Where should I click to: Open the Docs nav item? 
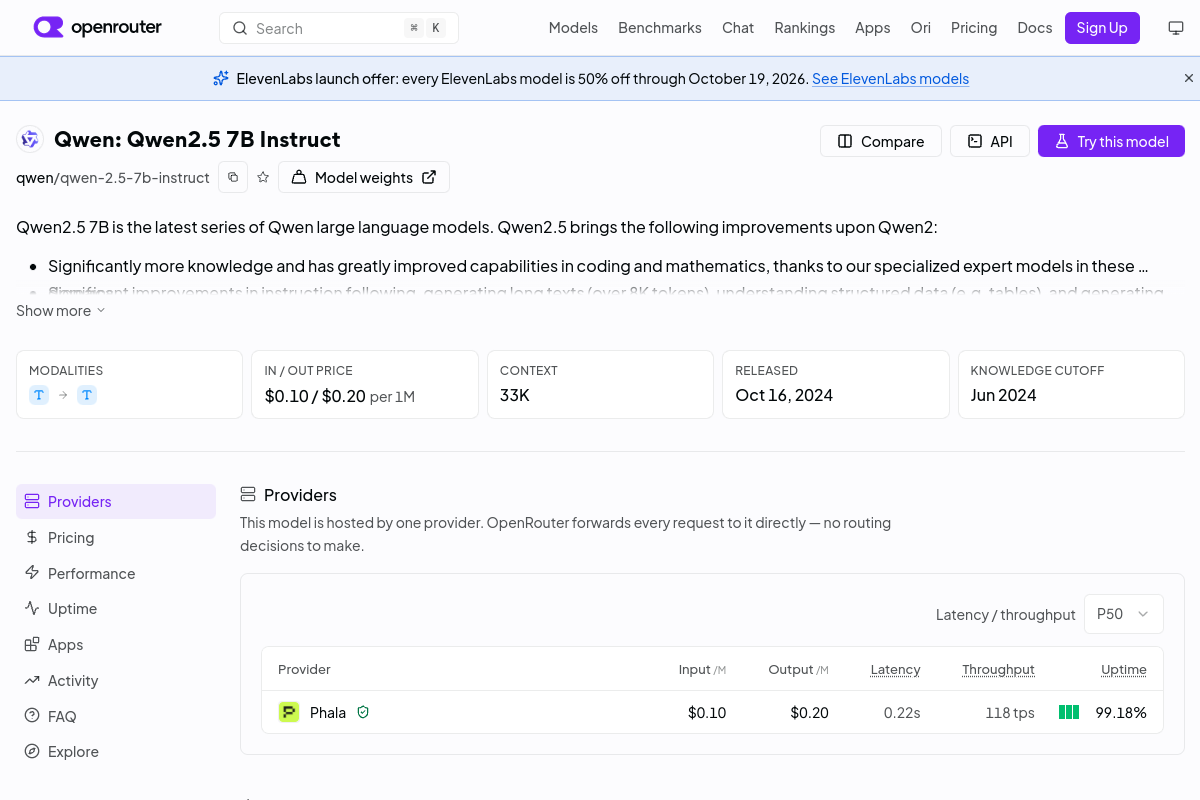click(x=1034, y=28)
